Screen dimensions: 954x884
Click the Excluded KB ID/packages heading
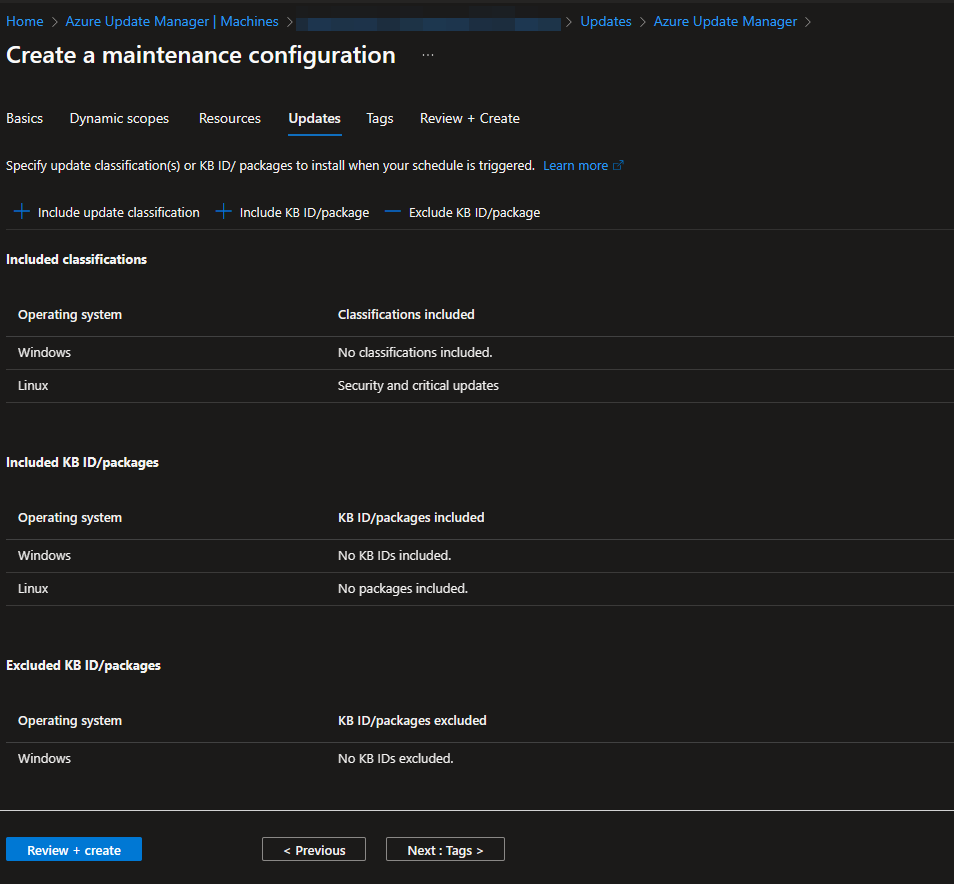(x=83, y=666)
